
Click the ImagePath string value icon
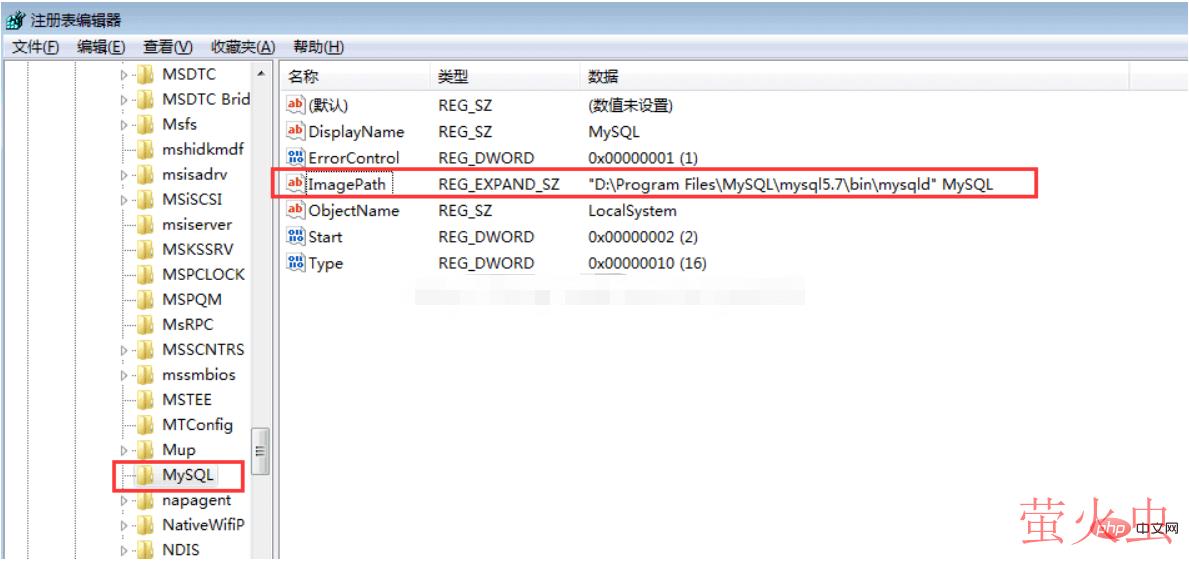point(295,183)
